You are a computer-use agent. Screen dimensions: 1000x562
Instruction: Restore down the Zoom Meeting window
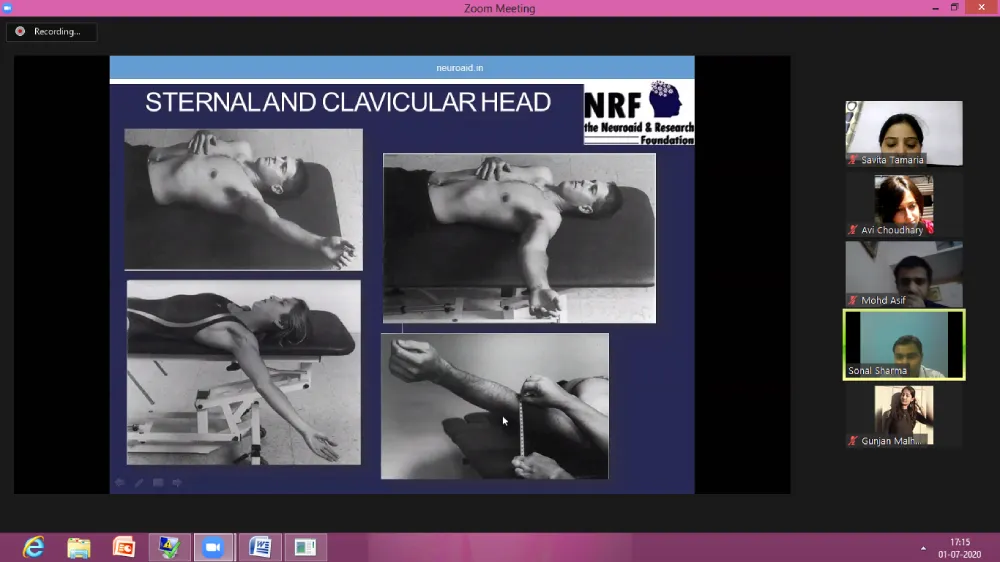click(954, 8)
